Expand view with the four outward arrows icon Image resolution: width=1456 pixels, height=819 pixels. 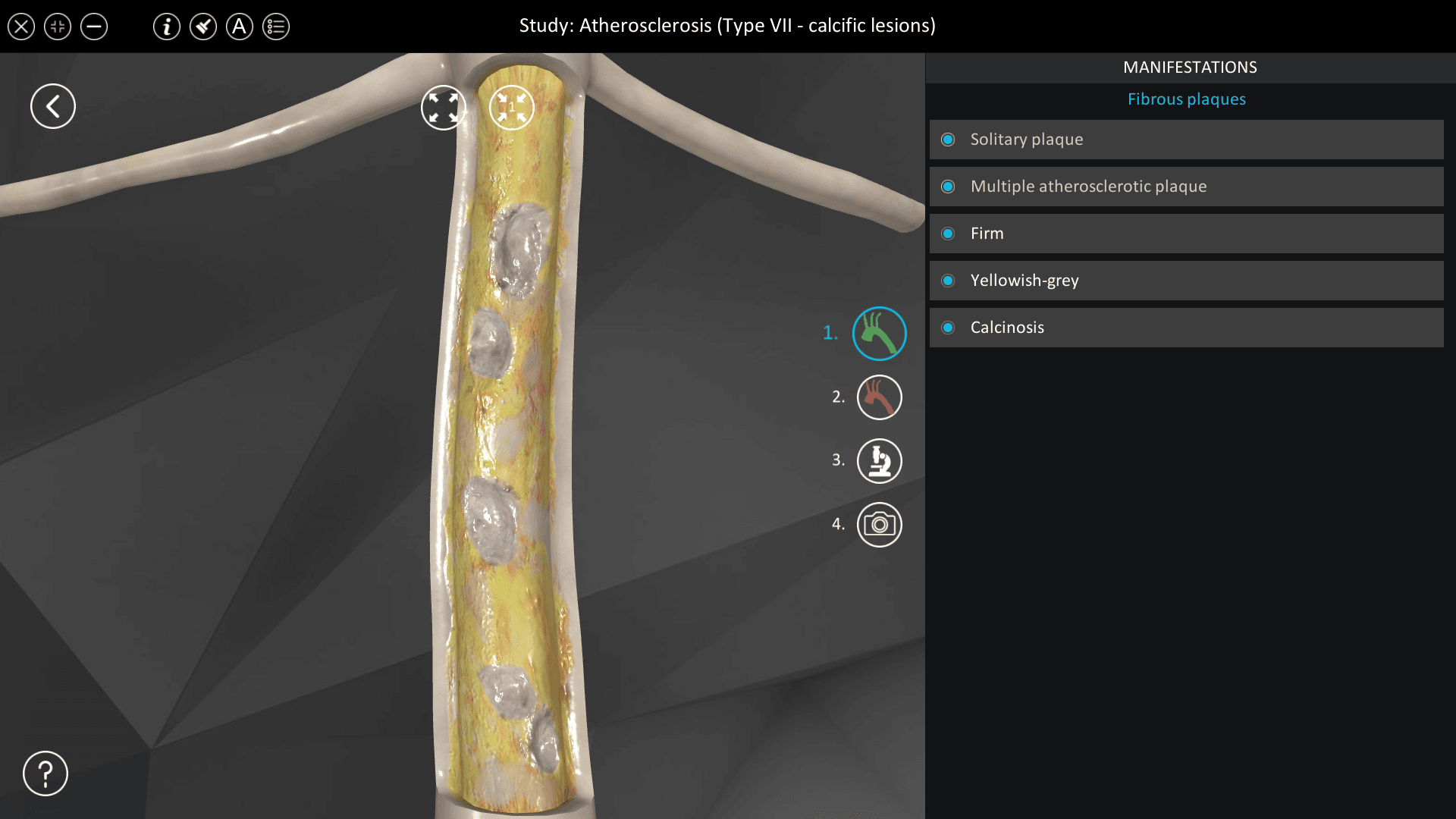click(x=444, y=108)
